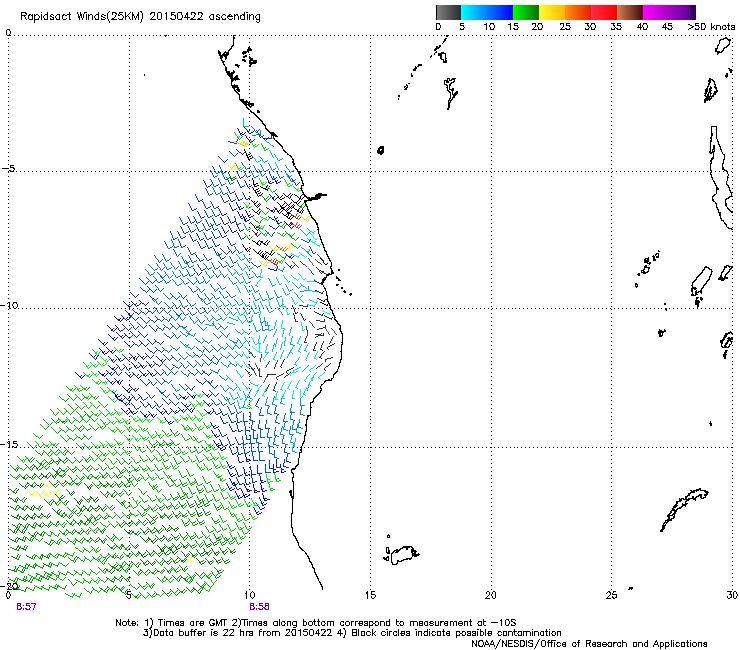The width and height of the screenshot is (740, 650).
Task: Click the title 'Rapidscat Winds(25KM) 20150422 ascending'
Action: click(140, 17)
